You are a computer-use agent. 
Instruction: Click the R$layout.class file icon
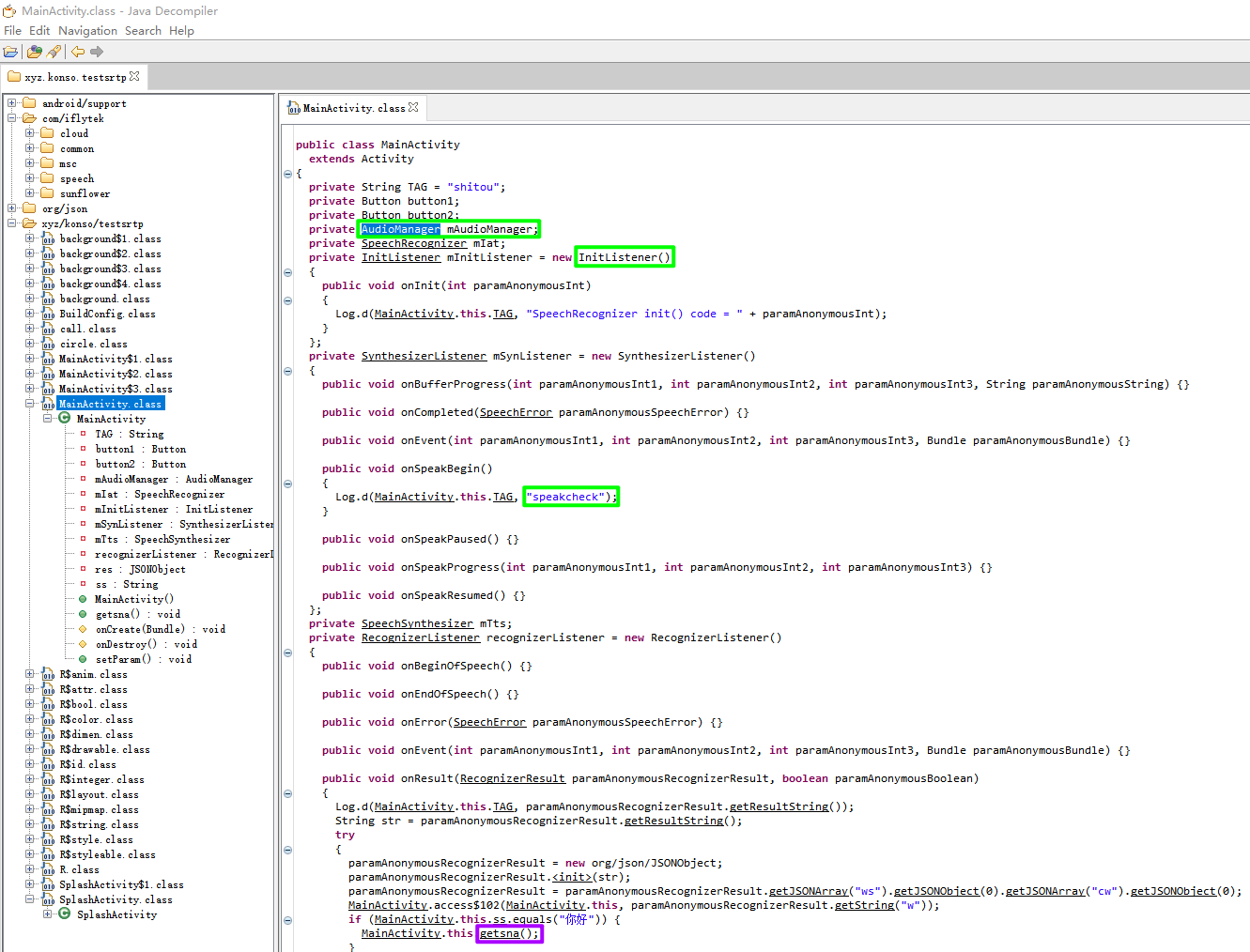point(47,794)
